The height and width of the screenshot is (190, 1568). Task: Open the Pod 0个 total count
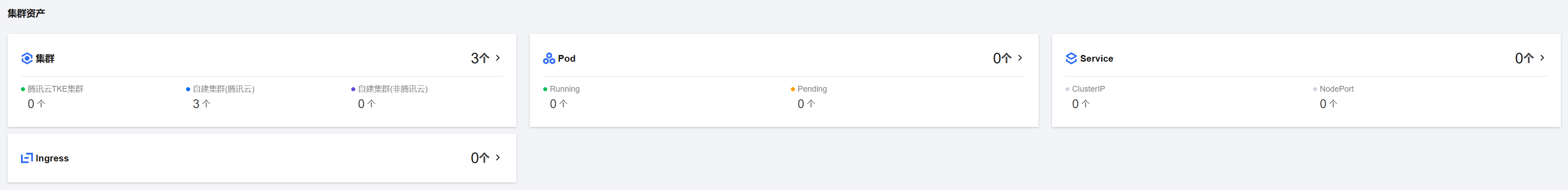pyautogui.click(x=1002, y=59)
